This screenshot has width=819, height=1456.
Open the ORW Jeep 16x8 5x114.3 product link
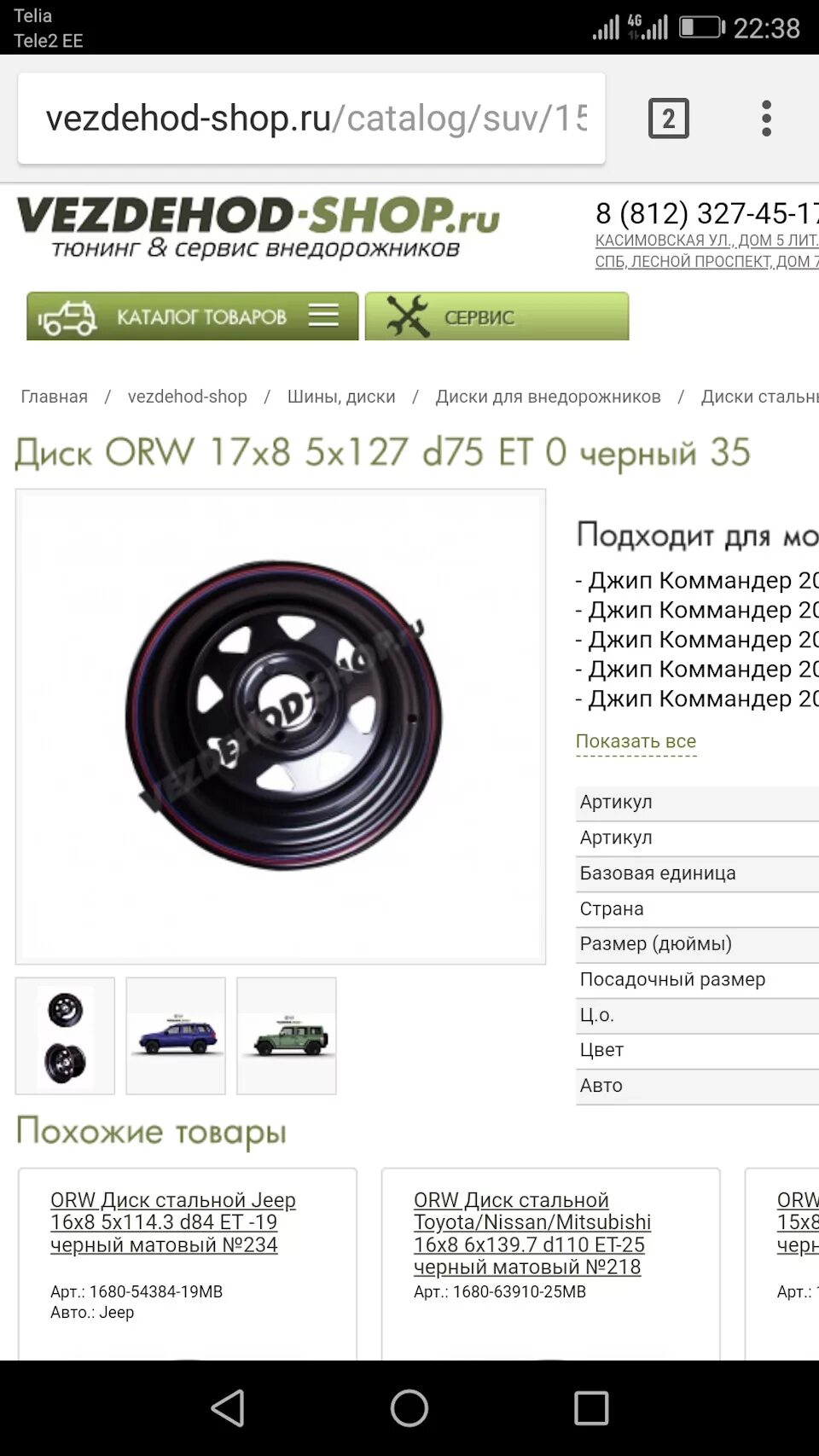click(173, 1222)
